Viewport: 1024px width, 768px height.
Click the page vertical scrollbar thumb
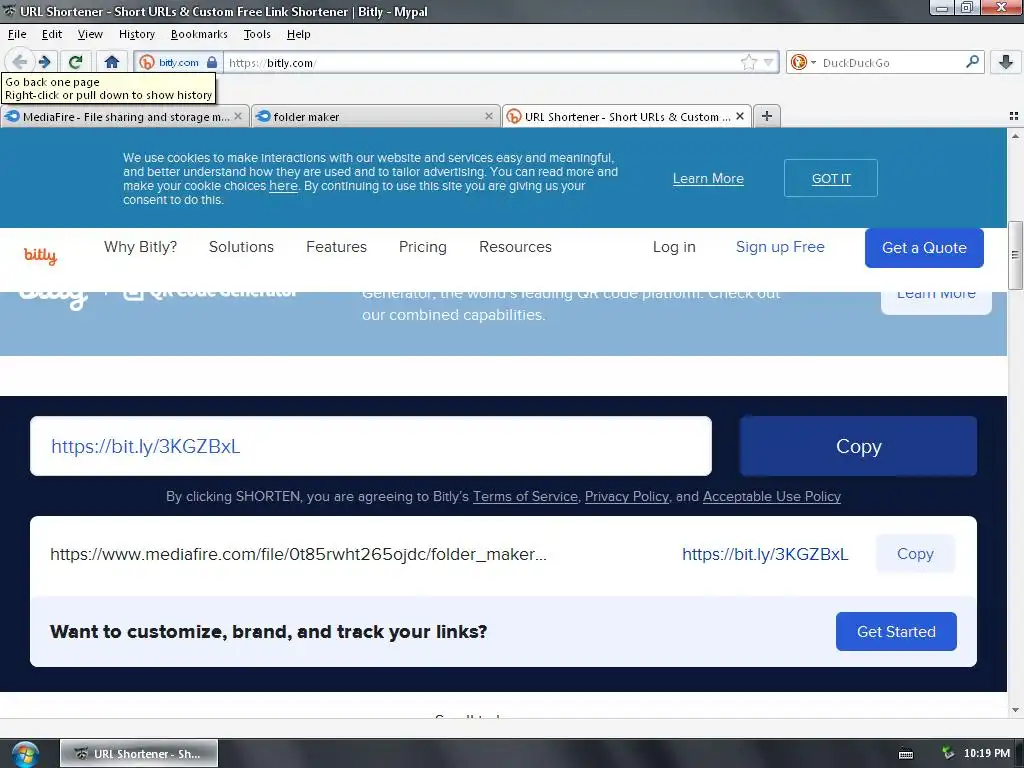pos(1015,255)
